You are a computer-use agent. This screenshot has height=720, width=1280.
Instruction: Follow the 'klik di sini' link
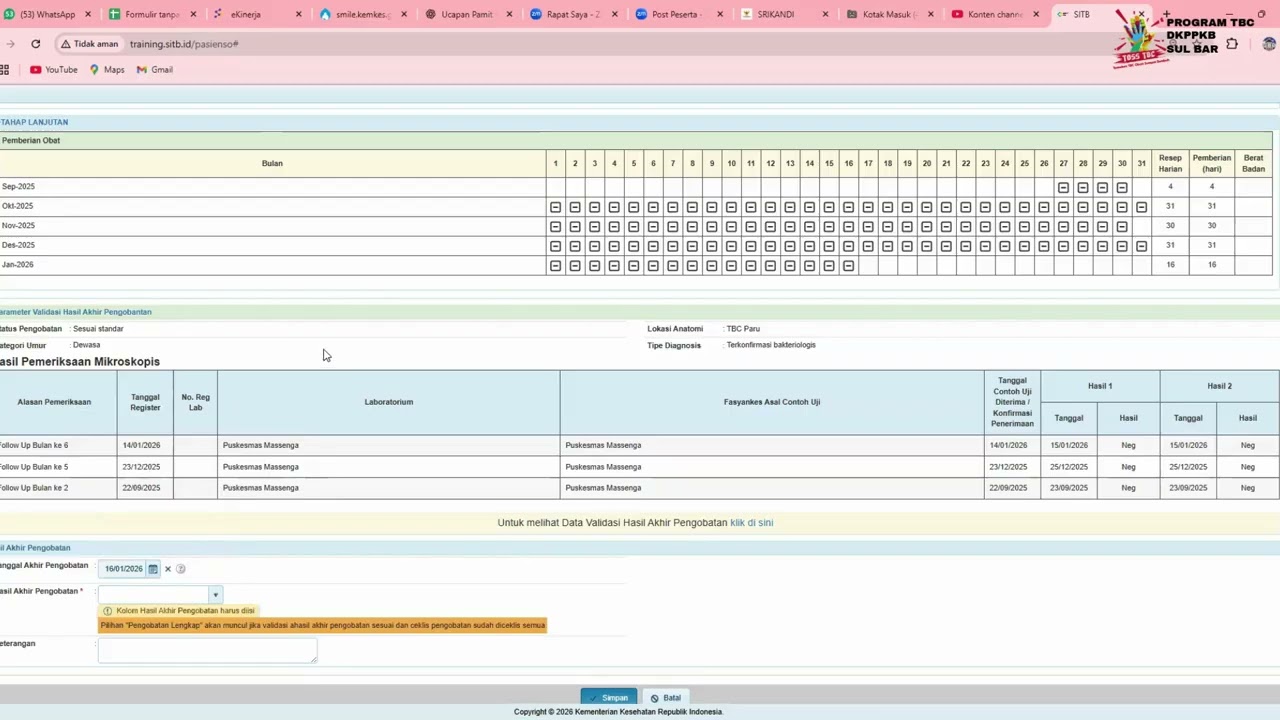click(x=751, y=523)
